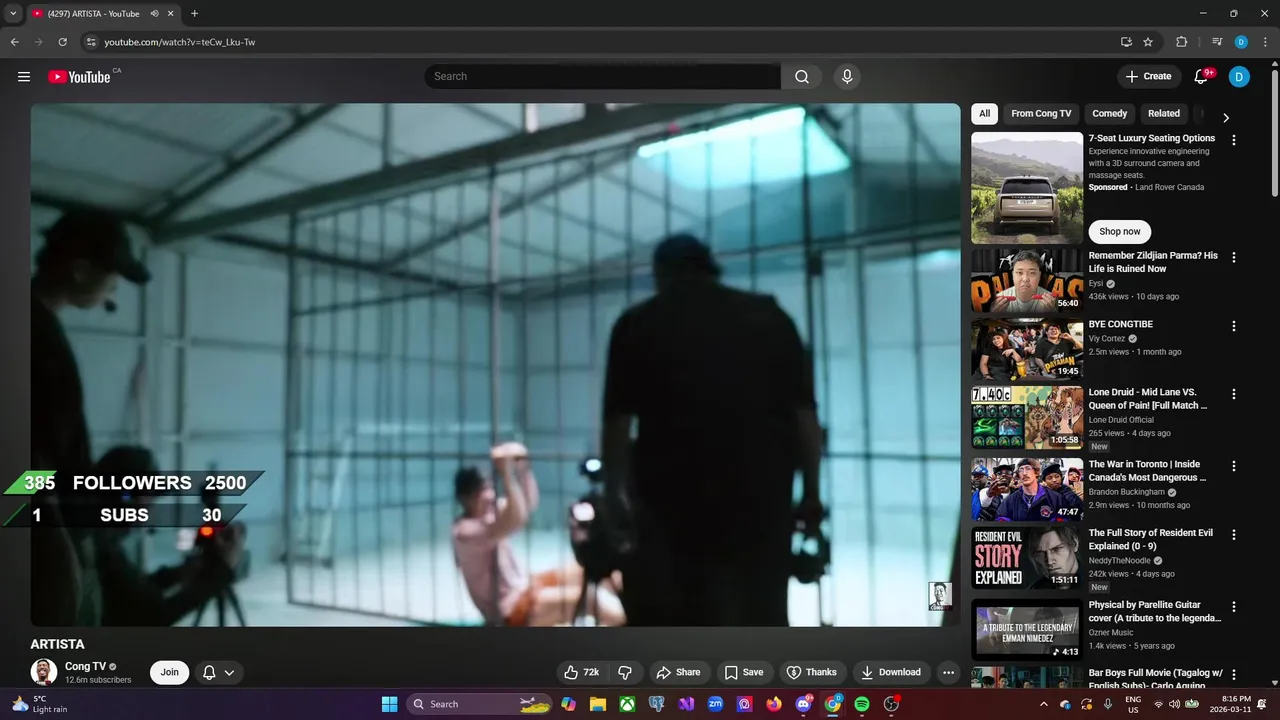Like the ARTISTA video
This screenshot has width=1280, height=720.
click(x=583, y=672)
